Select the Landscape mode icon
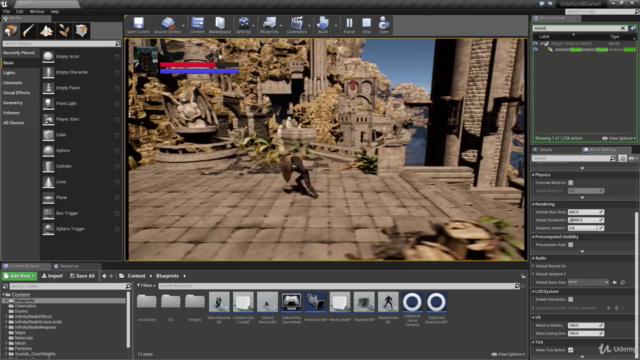 (x=46, y=31)
